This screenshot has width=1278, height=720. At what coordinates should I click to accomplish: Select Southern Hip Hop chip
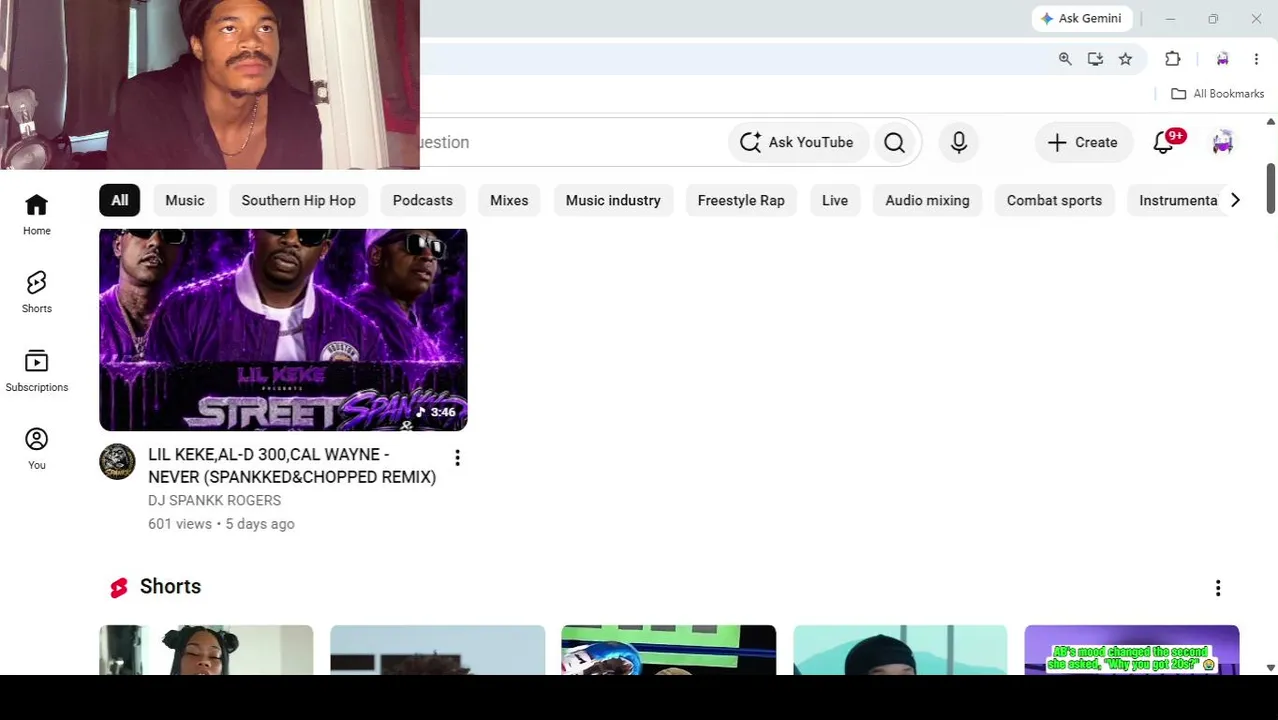[298, 200]
